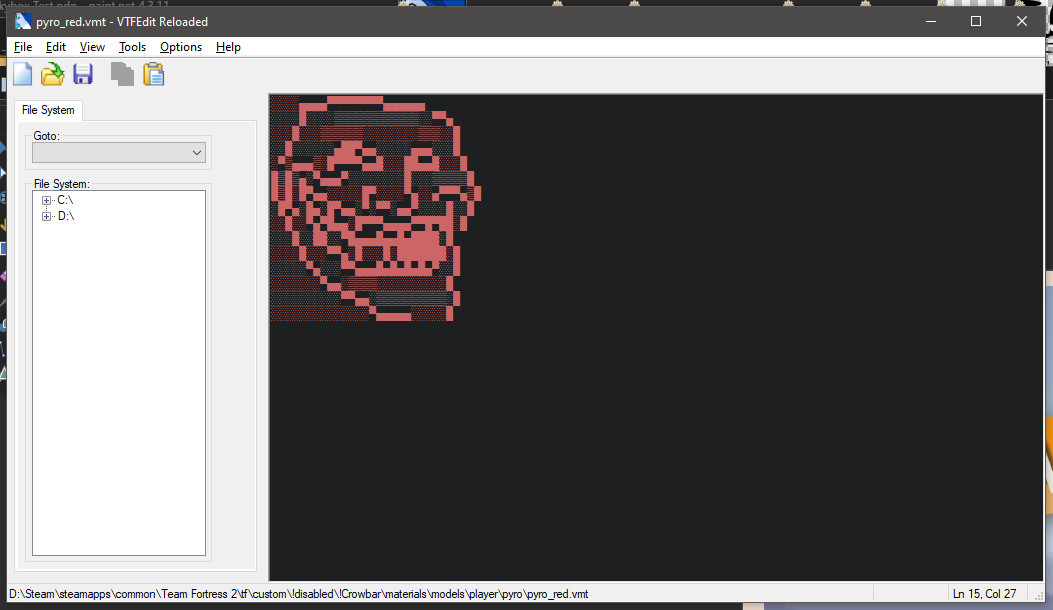Screen dimensions: 1053x610
Task: Save pyro_red.vmt with the floppy disk icon
Action: point(82,73)
